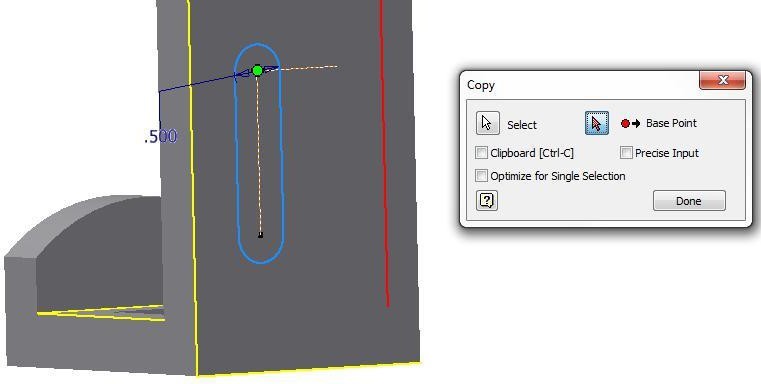Select the .500 dimension value
This screenshot has height=384, width=761.
[161, 136]
